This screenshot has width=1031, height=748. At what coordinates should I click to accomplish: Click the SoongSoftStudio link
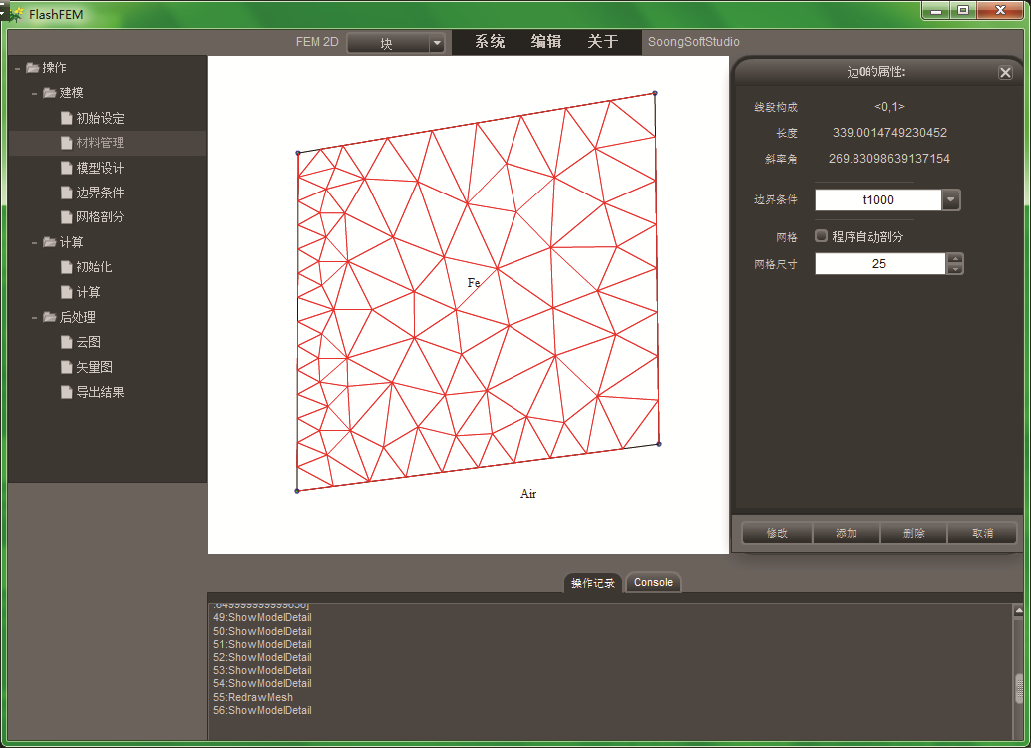[694, 41]
